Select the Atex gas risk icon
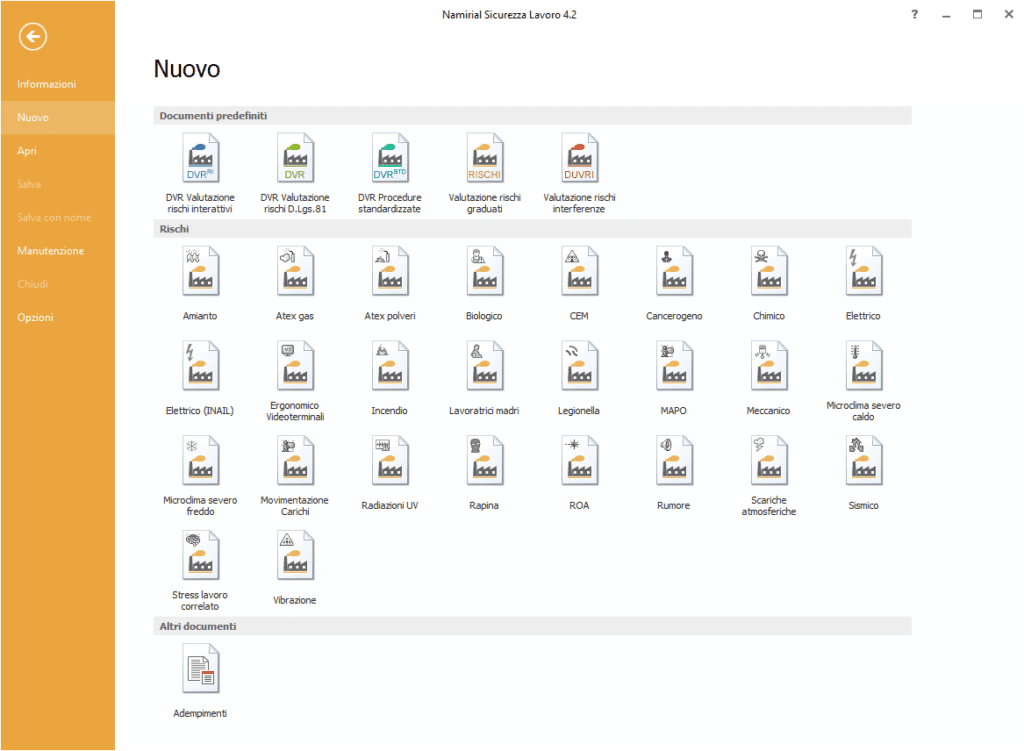The height and width of the screenshot is (751, 1024). tap(295, 271)
